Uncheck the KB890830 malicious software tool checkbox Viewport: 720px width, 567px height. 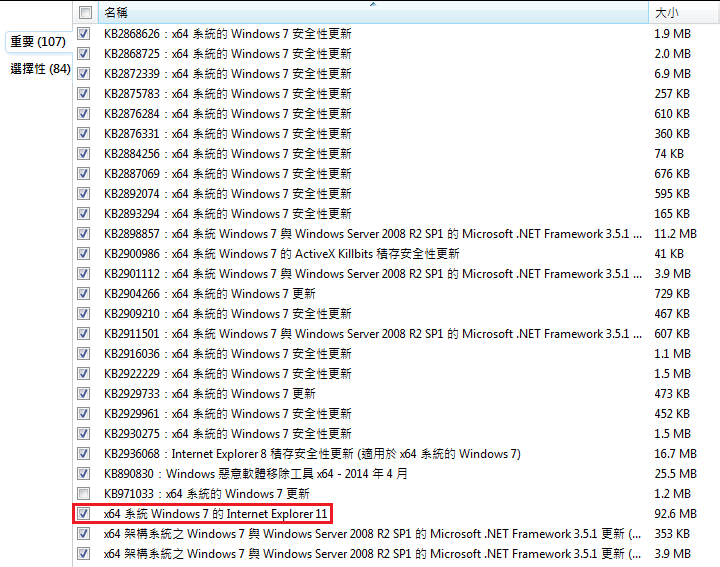pos(84,473)
